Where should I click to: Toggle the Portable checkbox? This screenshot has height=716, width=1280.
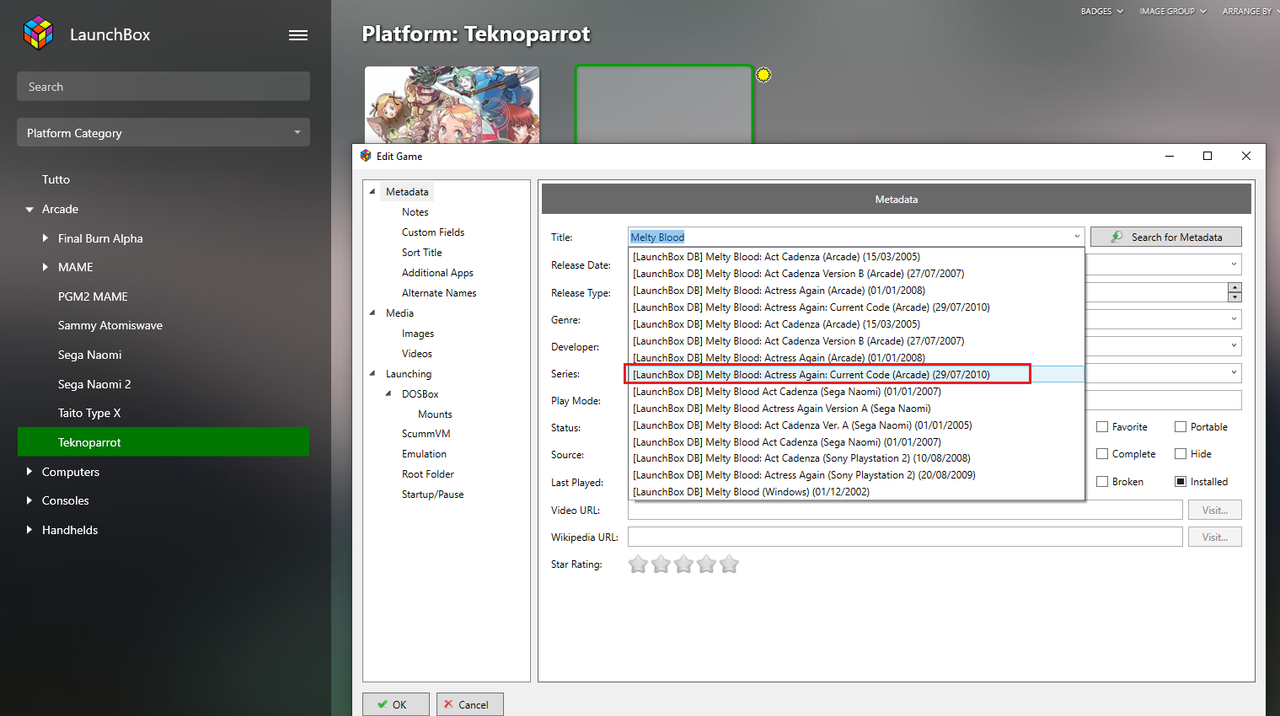pyautogui.click(x=1180, y=427)
